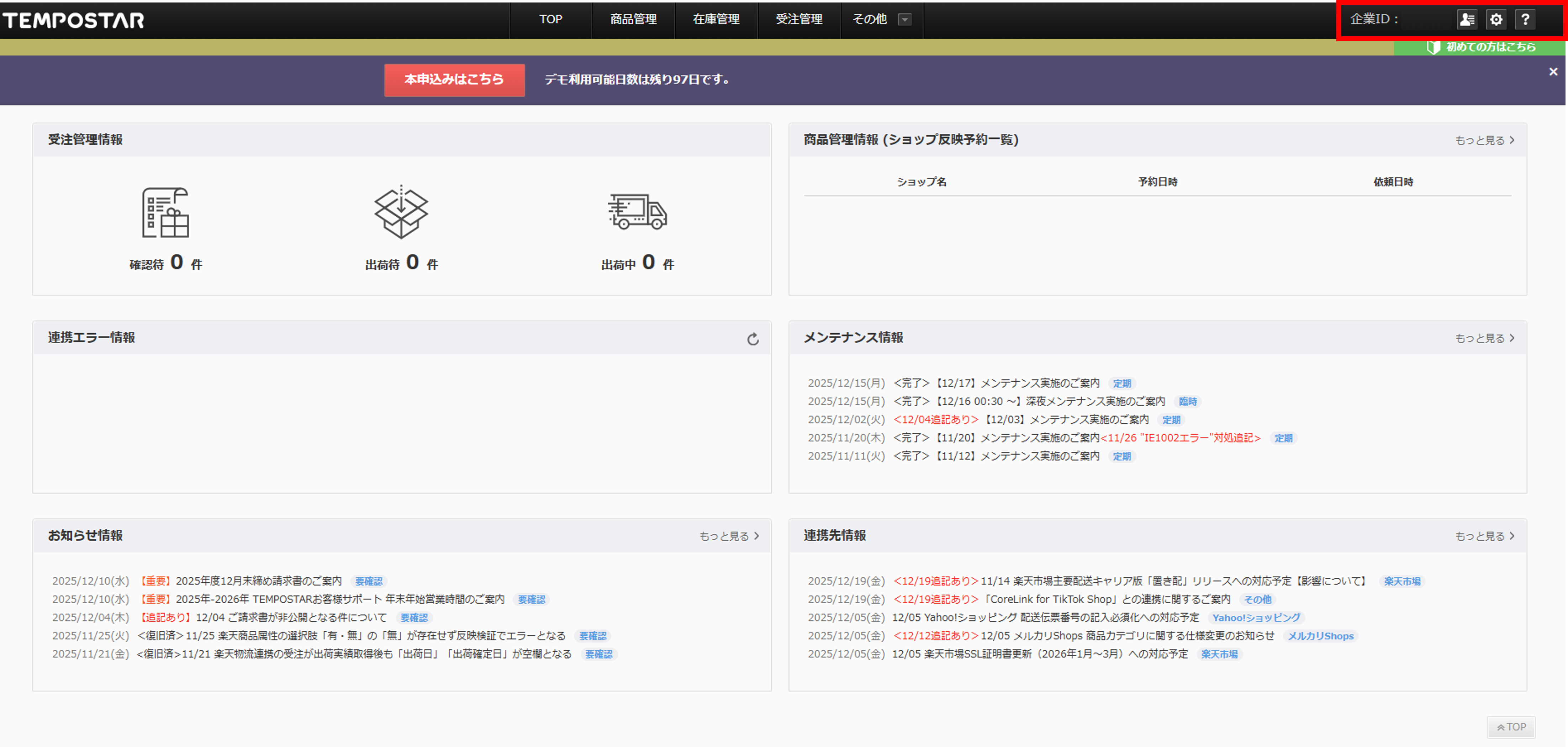Click the TEMPOSTAR logo

[74, 21]
